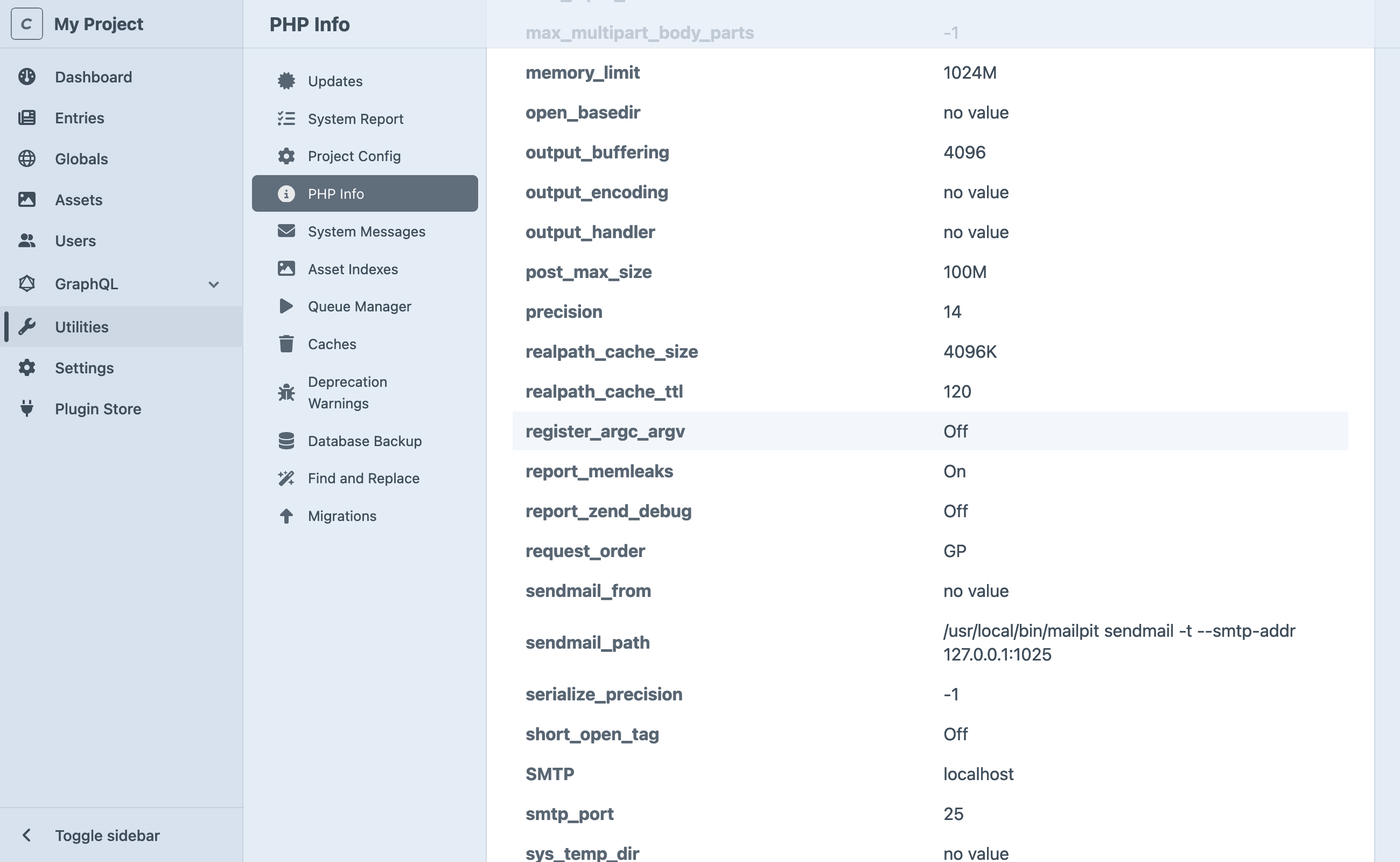Screen dimensions: 1400x862
Task: Click the realpath_cache_size 4096K value
Action: pyautogui.click(x=970, y=352)
